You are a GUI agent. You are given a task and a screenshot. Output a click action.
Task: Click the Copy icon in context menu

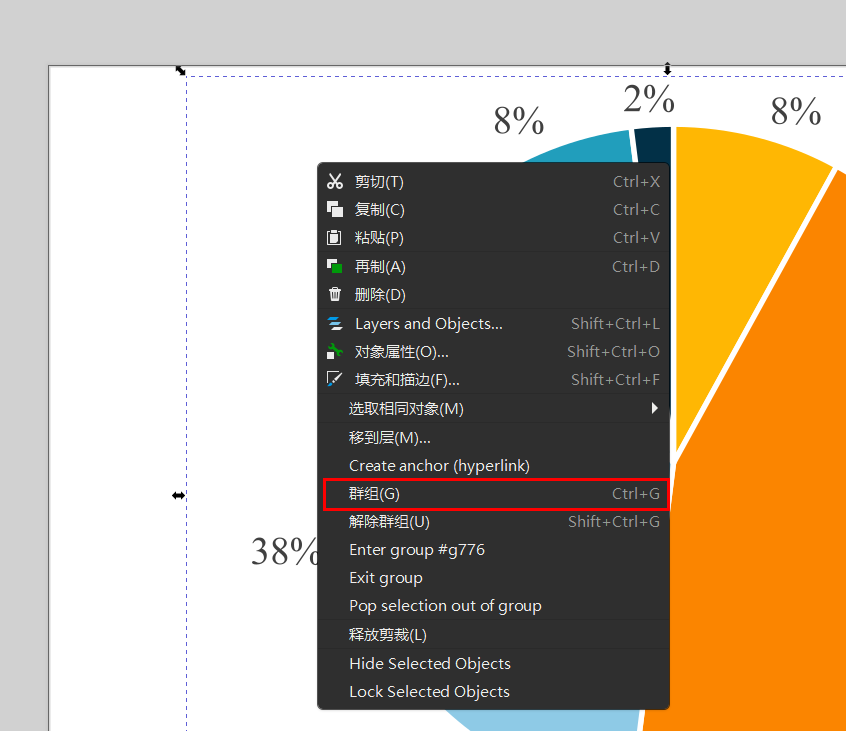pos(335,210)
